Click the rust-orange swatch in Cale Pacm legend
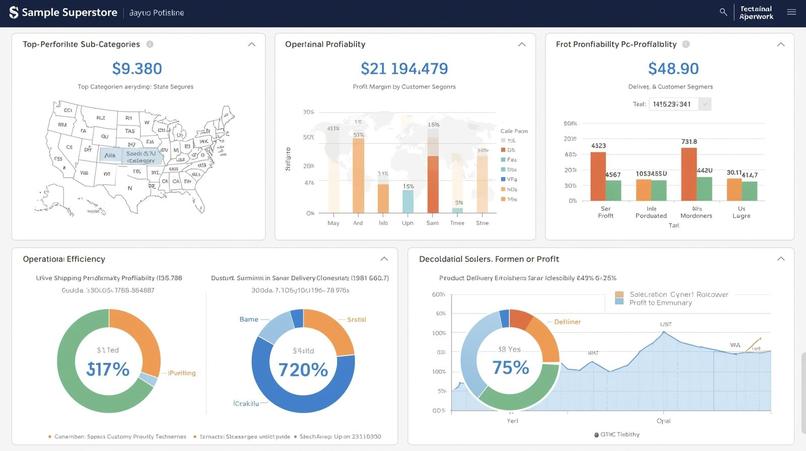This screenshot has height=451, width=806. (x=504, y=150)
